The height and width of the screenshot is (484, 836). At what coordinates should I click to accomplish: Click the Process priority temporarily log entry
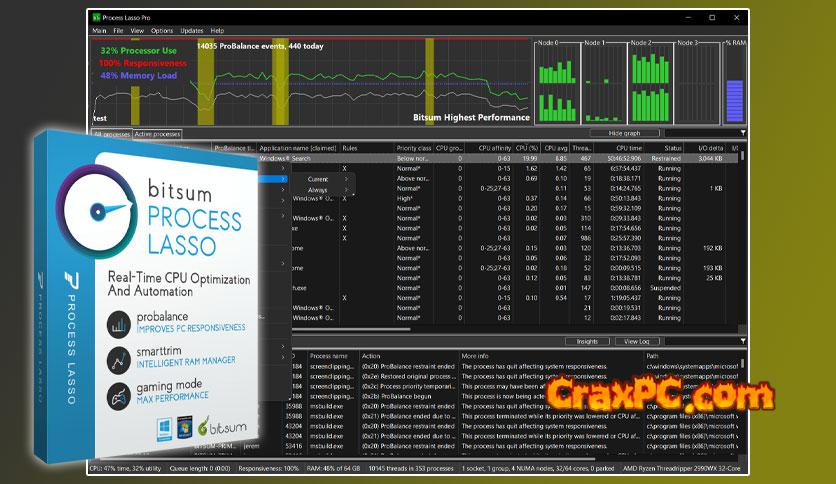[x=408, y=386]
